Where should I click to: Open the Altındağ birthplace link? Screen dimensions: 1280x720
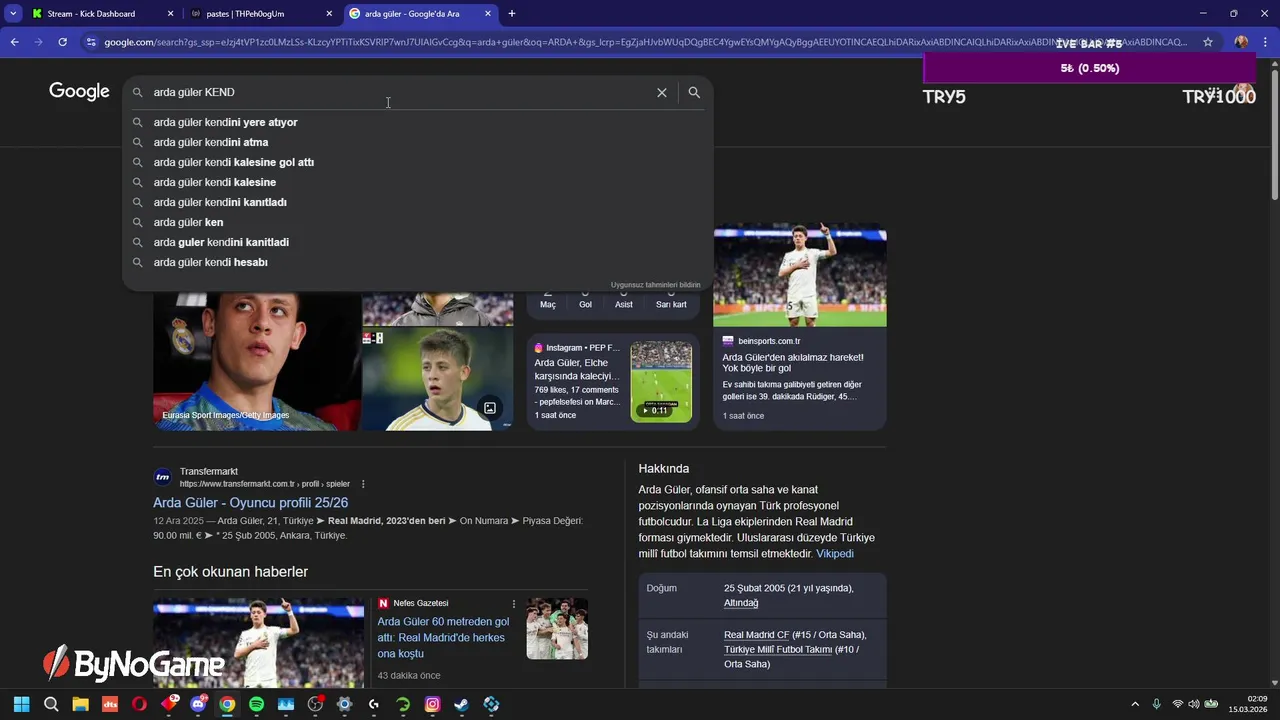[741, 603]
